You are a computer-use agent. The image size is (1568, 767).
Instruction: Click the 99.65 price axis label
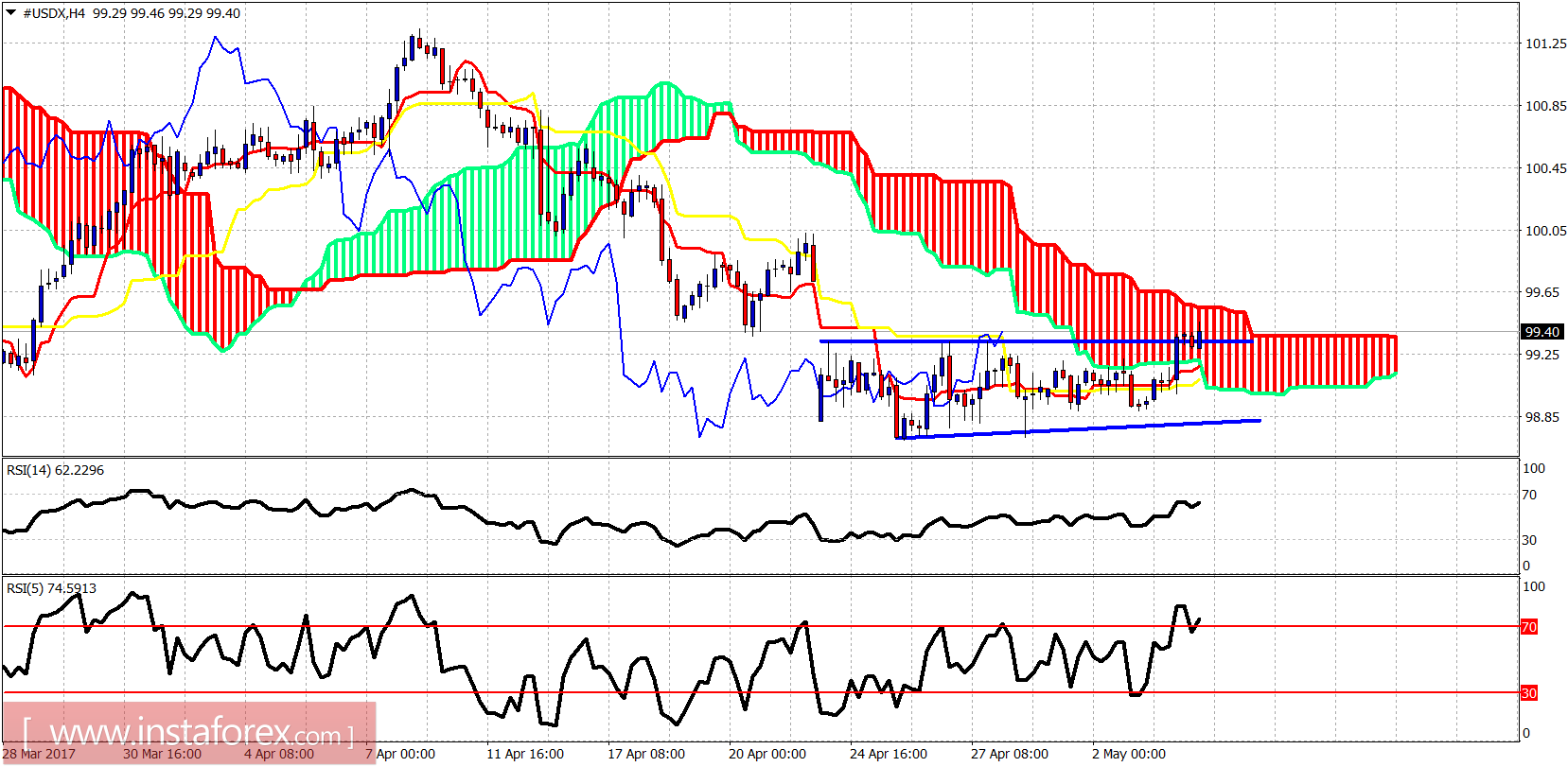click(1542, 292)
